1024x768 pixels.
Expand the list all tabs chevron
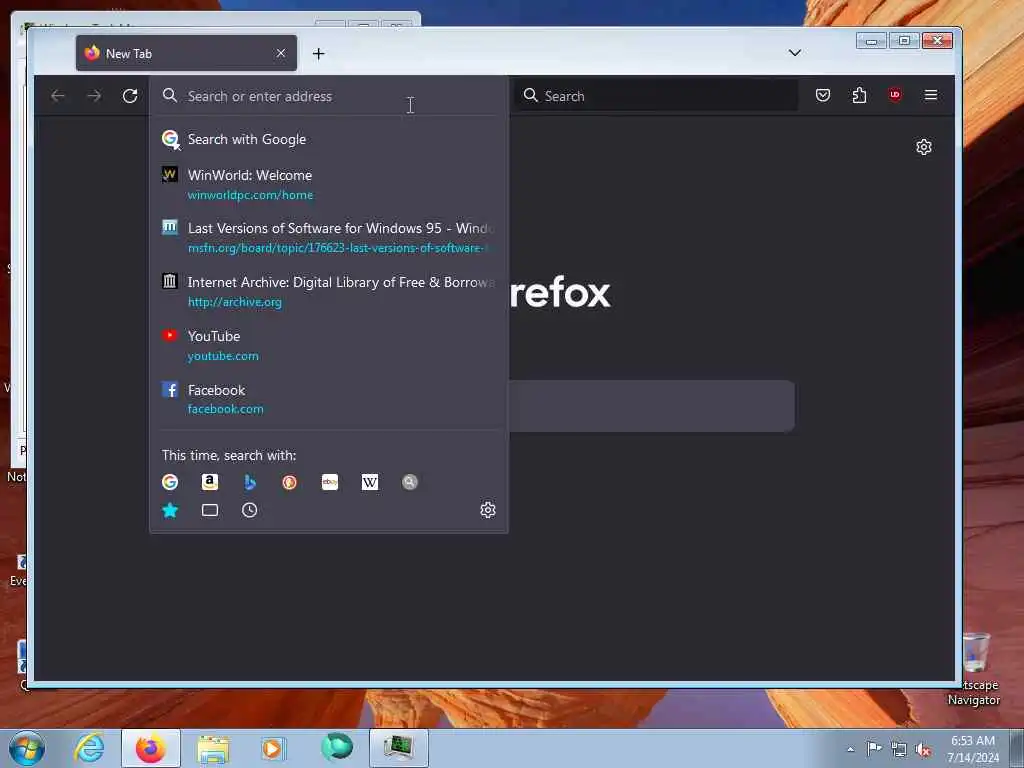[x=795, y=53]
